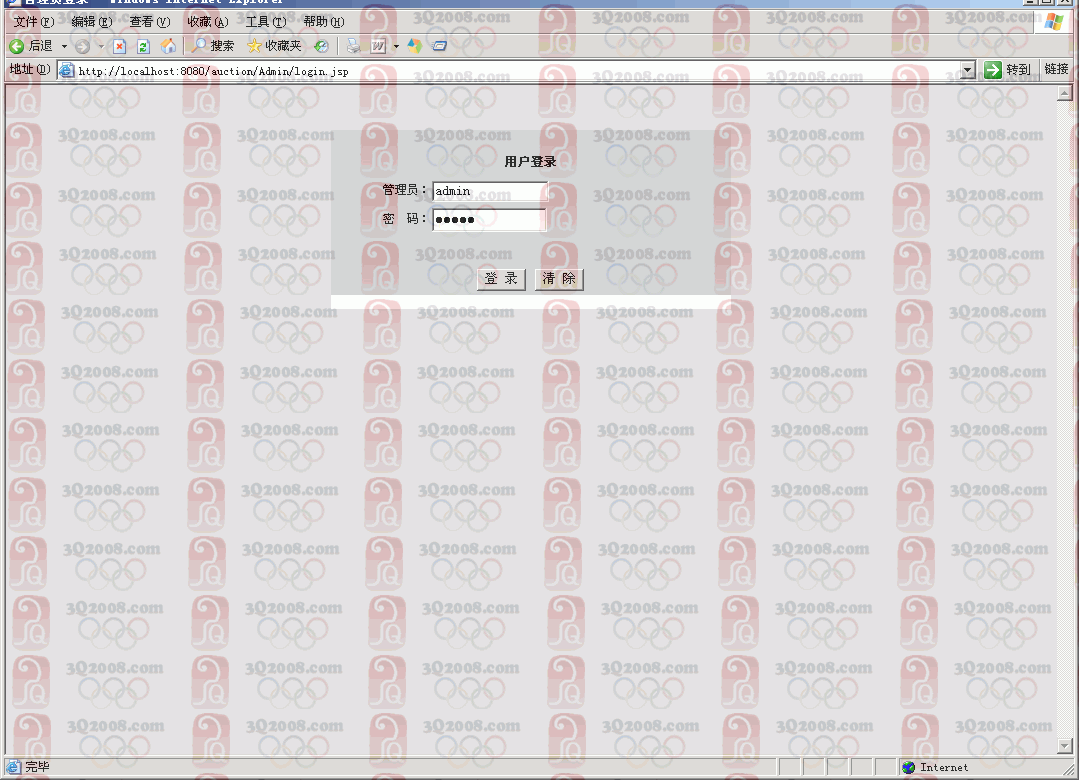Go to the Home page icon
This screenshot has width=1079, height=780.
(x=168, y=46)
